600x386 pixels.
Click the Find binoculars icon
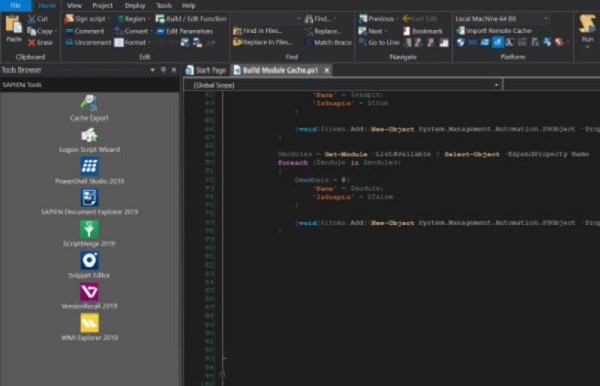coord(309,19)
